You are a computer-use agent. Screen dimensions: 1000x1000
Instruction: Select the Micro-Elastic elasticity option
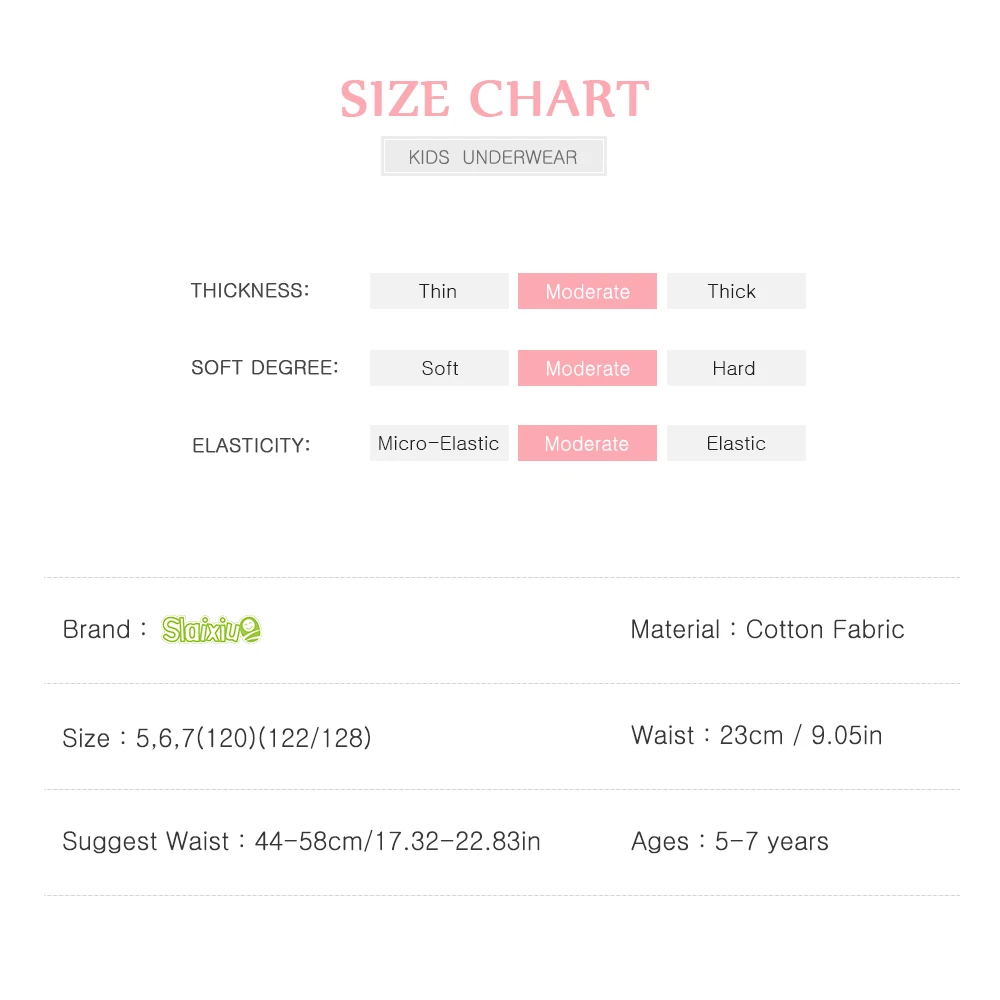coord(439,443)
